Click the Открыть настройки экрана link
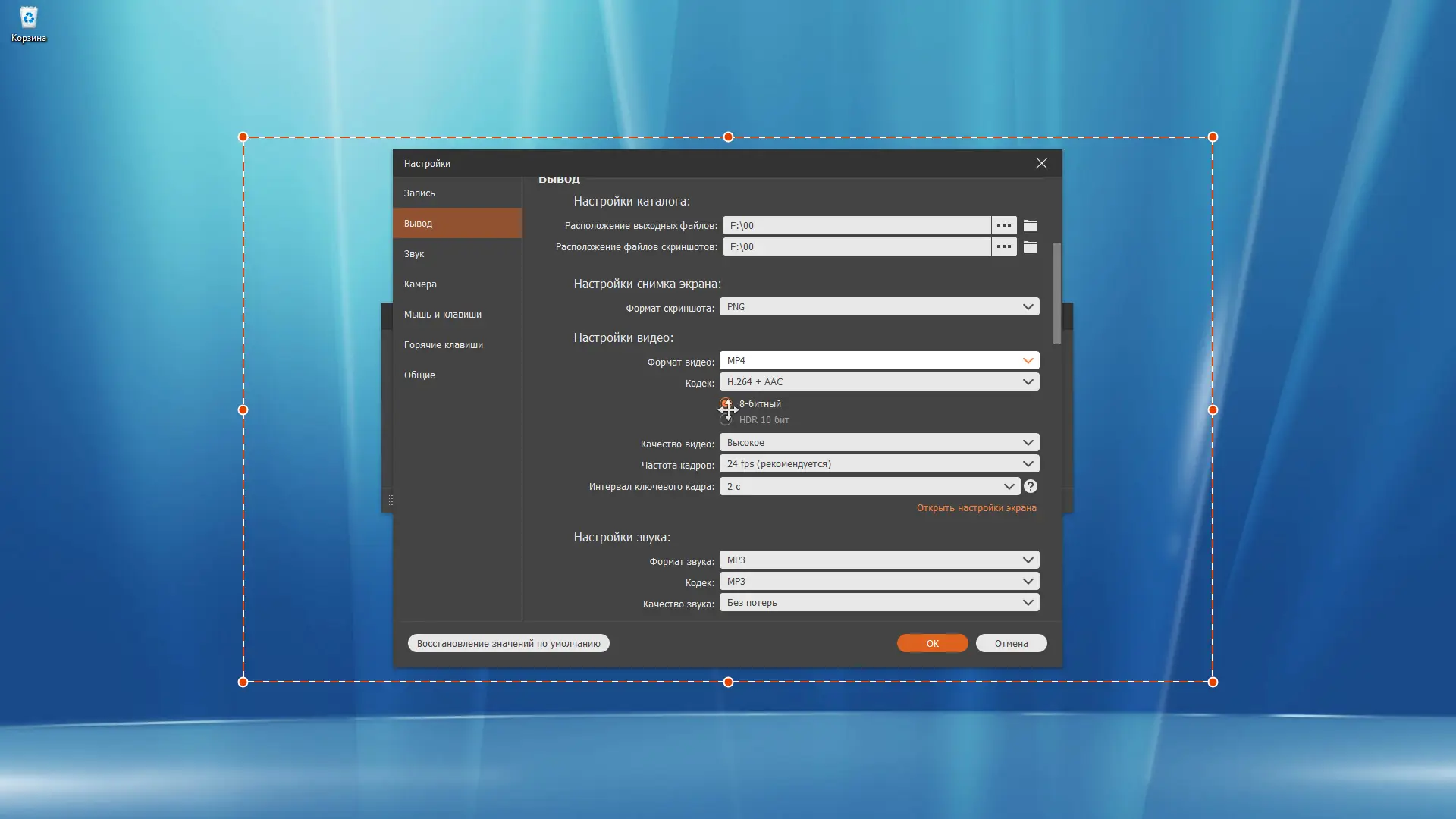 pyautogui.click(x=976, y=507)
